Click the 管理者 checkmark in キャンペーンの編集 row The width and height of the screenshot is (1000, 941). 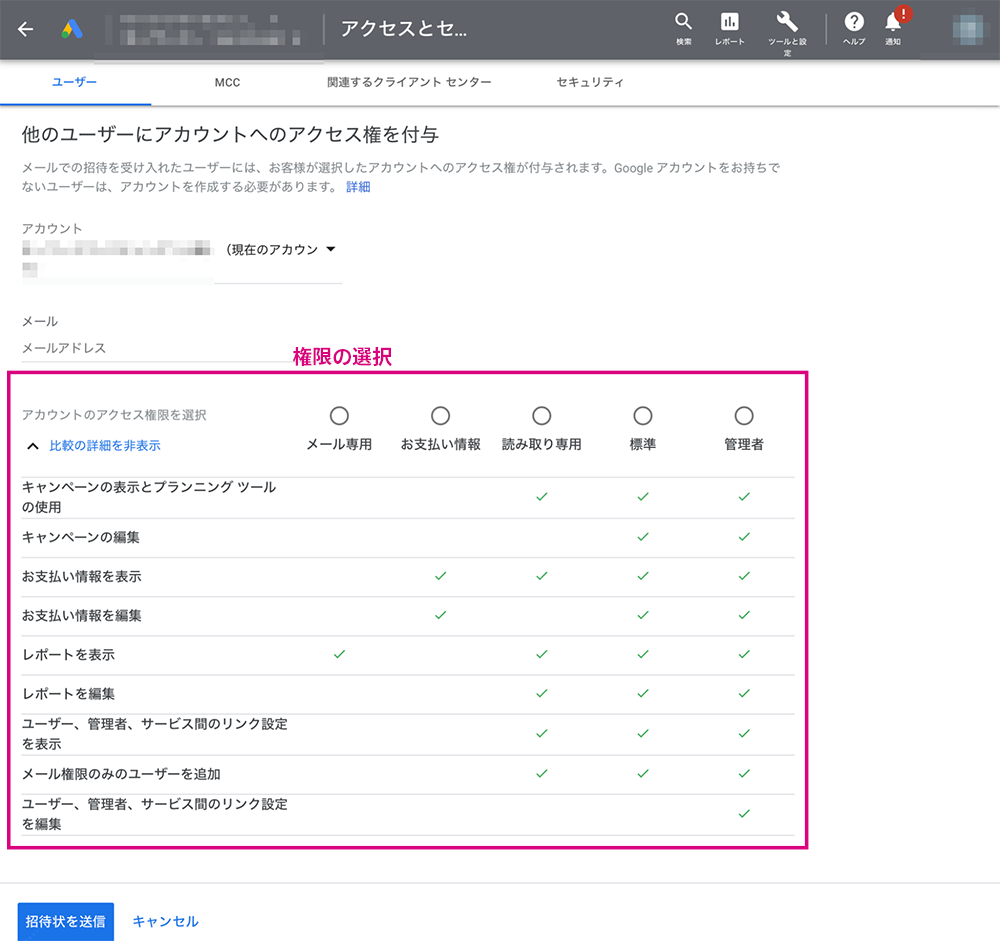click(x=744, y=537)
